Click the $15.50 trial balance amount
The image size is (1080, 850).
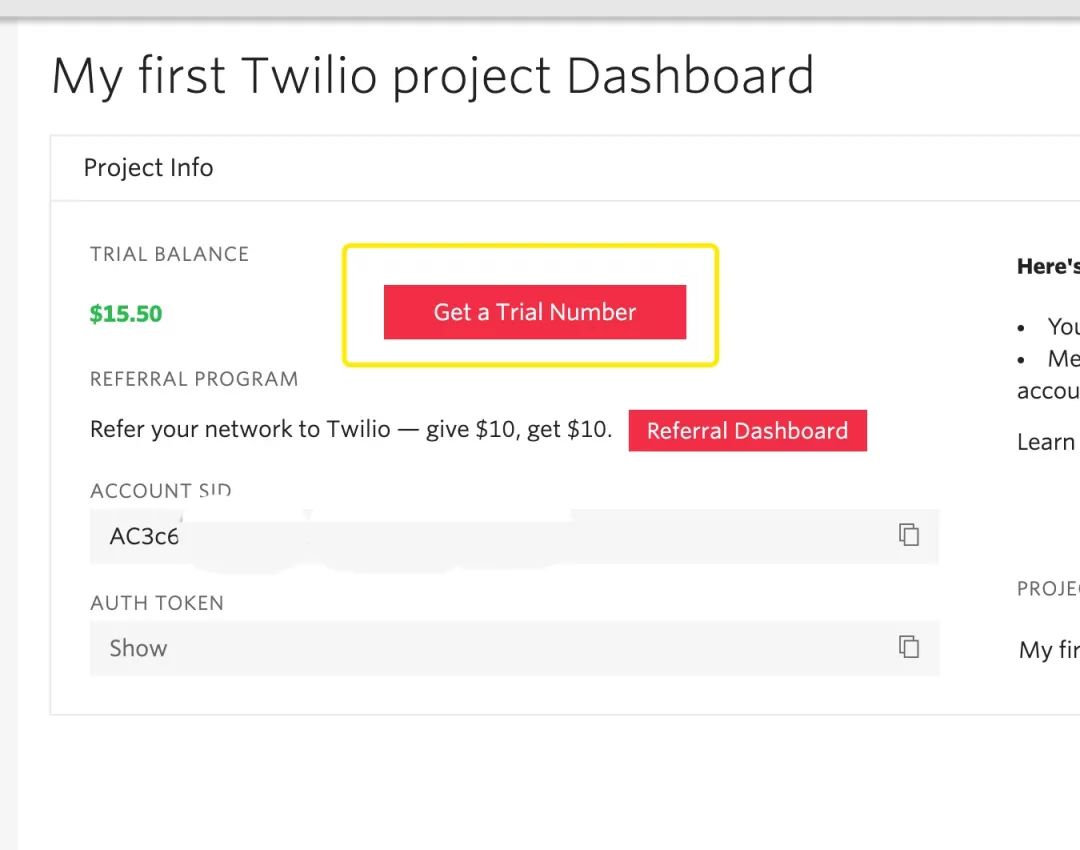[x=125, y=314]
